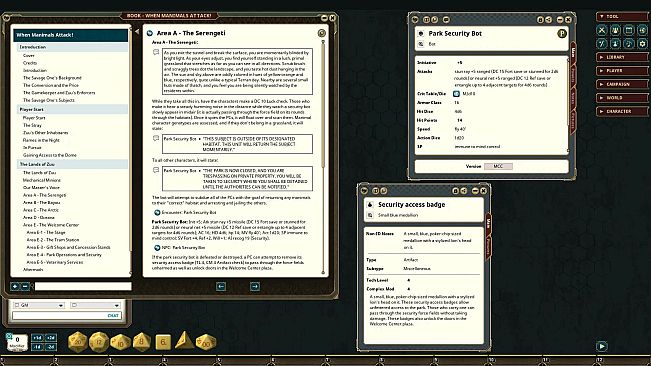This screenshot has width=651, height=366.
Task: Open the NPC: Park Security Bot link icon
Action: (157, 248)
